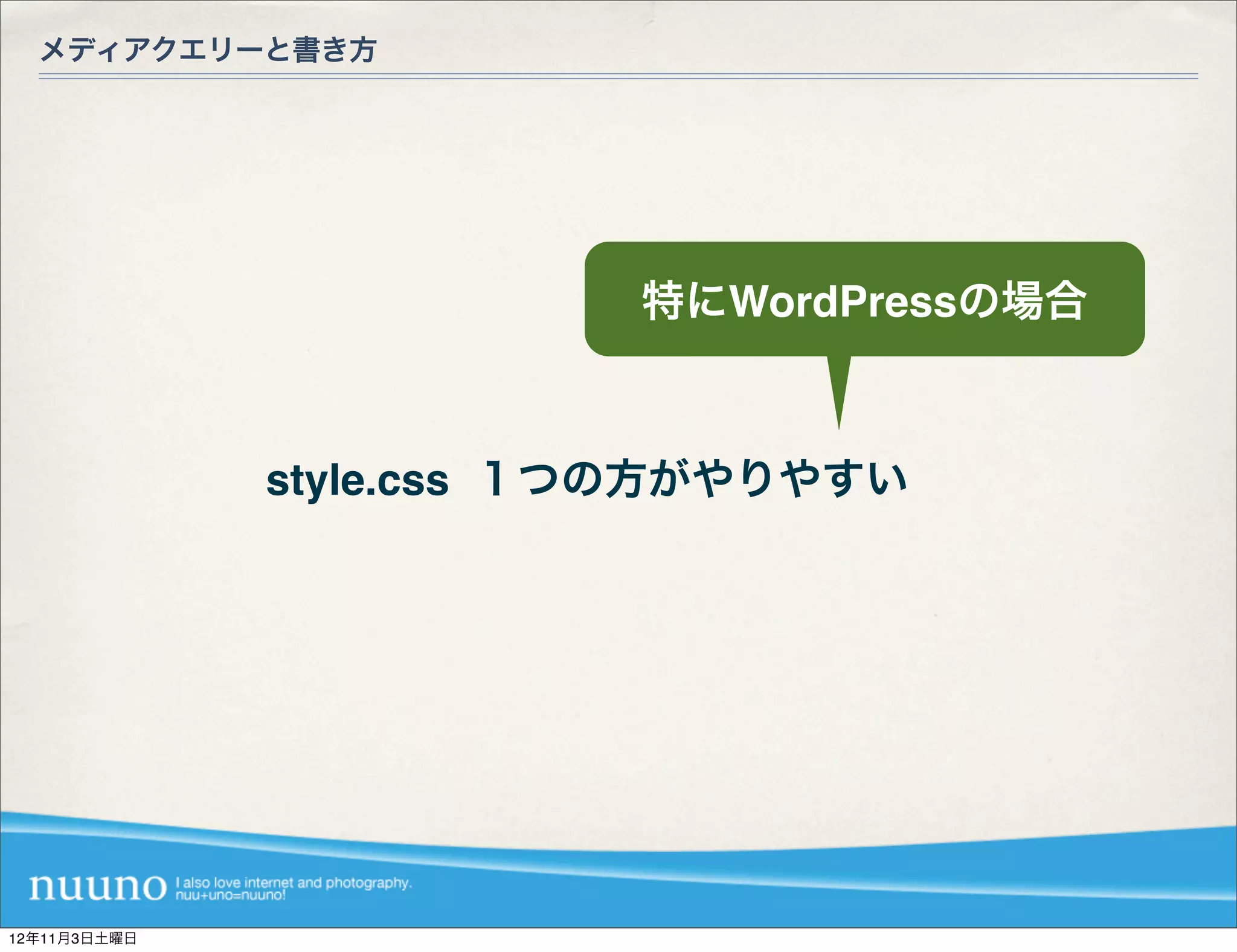The image size is (1237, 952).
Task: Click the main line style.css １つの方がやりやすい
Action: [586, 480]
